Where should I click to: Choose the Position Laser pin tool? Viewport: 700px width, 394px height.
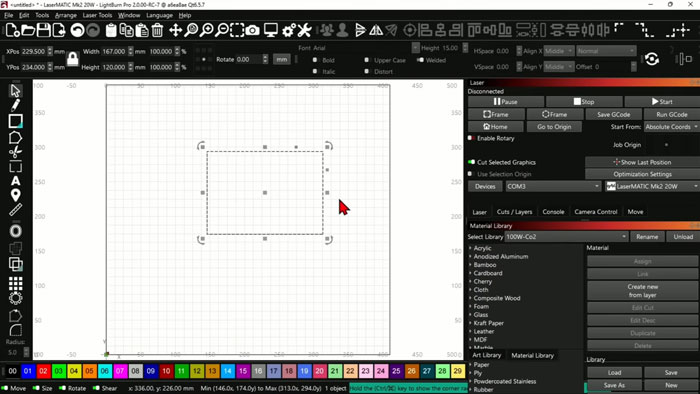pos(15,195)
